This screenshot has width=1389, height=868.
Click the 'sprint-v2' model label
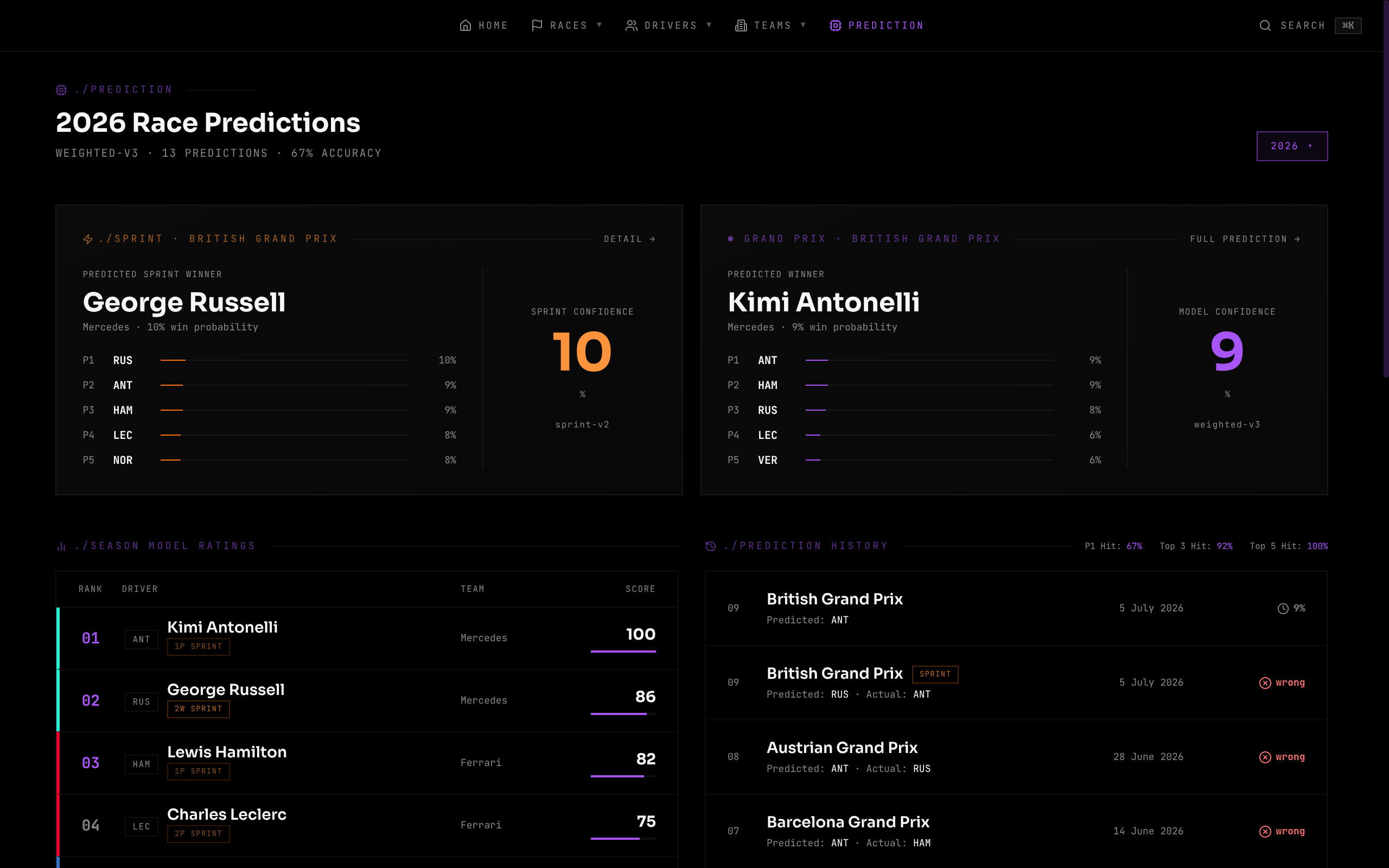(x=582, y=425)
